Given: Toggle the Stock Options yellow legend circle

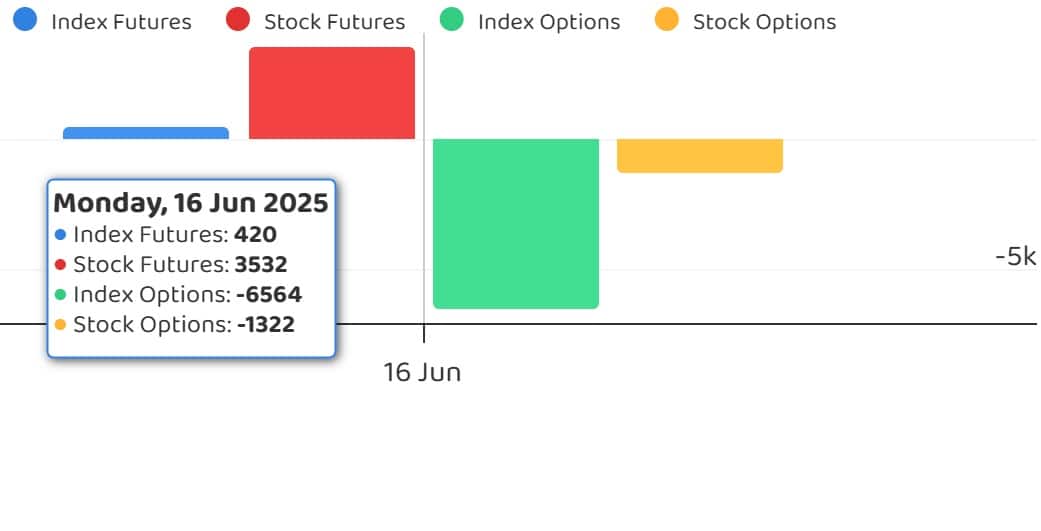Looking at the screenshot, I should click(x=667, y=19).
